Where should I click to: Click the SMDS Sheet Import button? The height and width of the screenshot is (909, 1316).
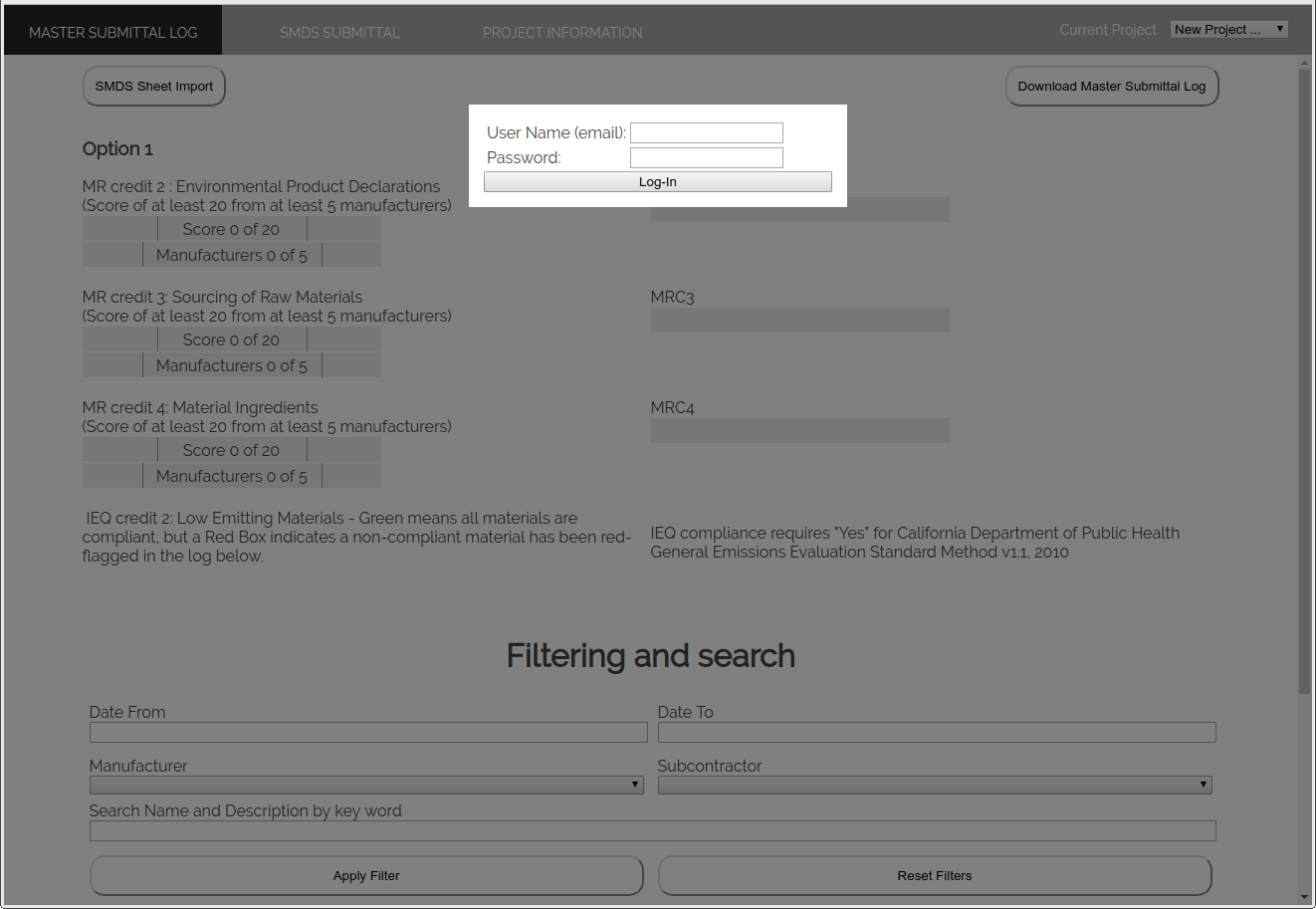click(154, 87)
